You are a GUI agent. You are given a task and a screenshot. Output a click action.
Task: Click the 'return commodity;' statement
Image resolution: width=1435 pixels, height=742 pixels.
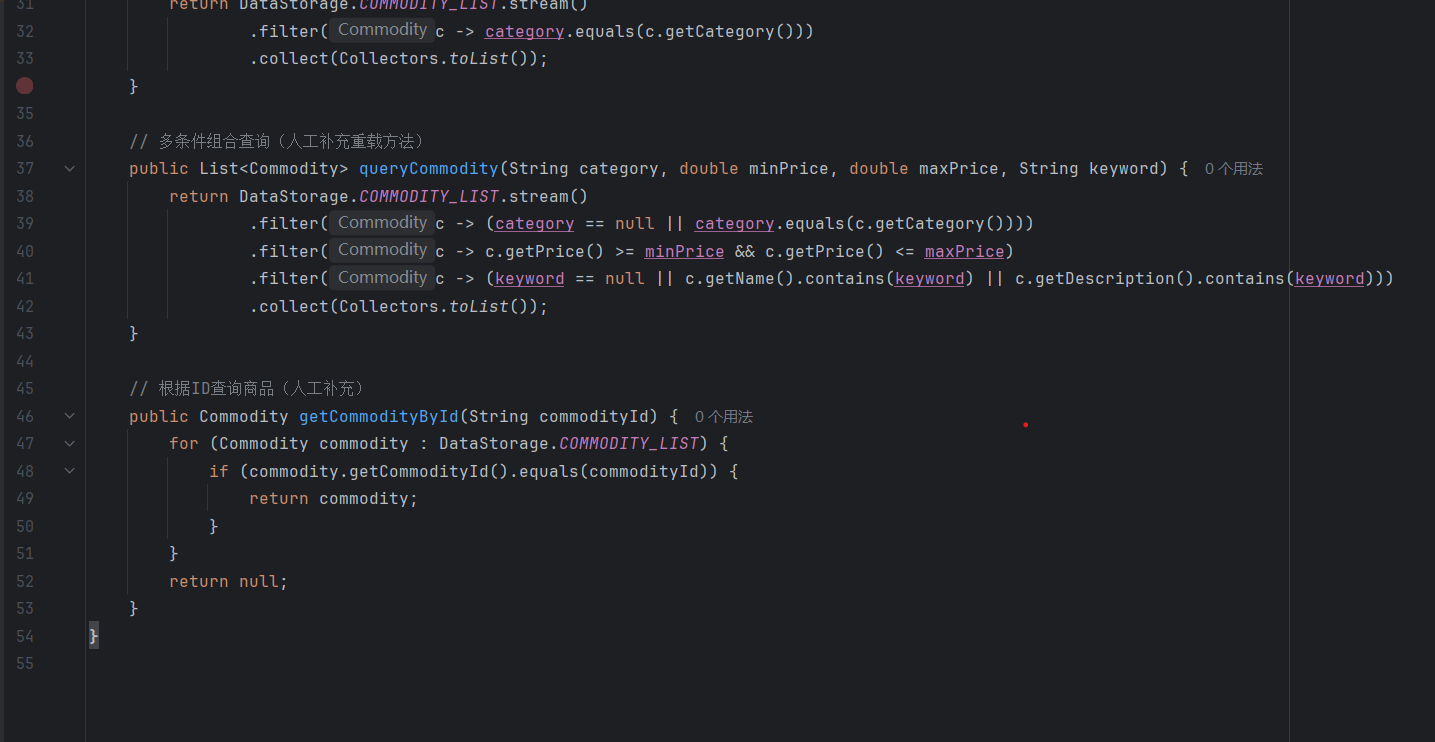(333, 498)
